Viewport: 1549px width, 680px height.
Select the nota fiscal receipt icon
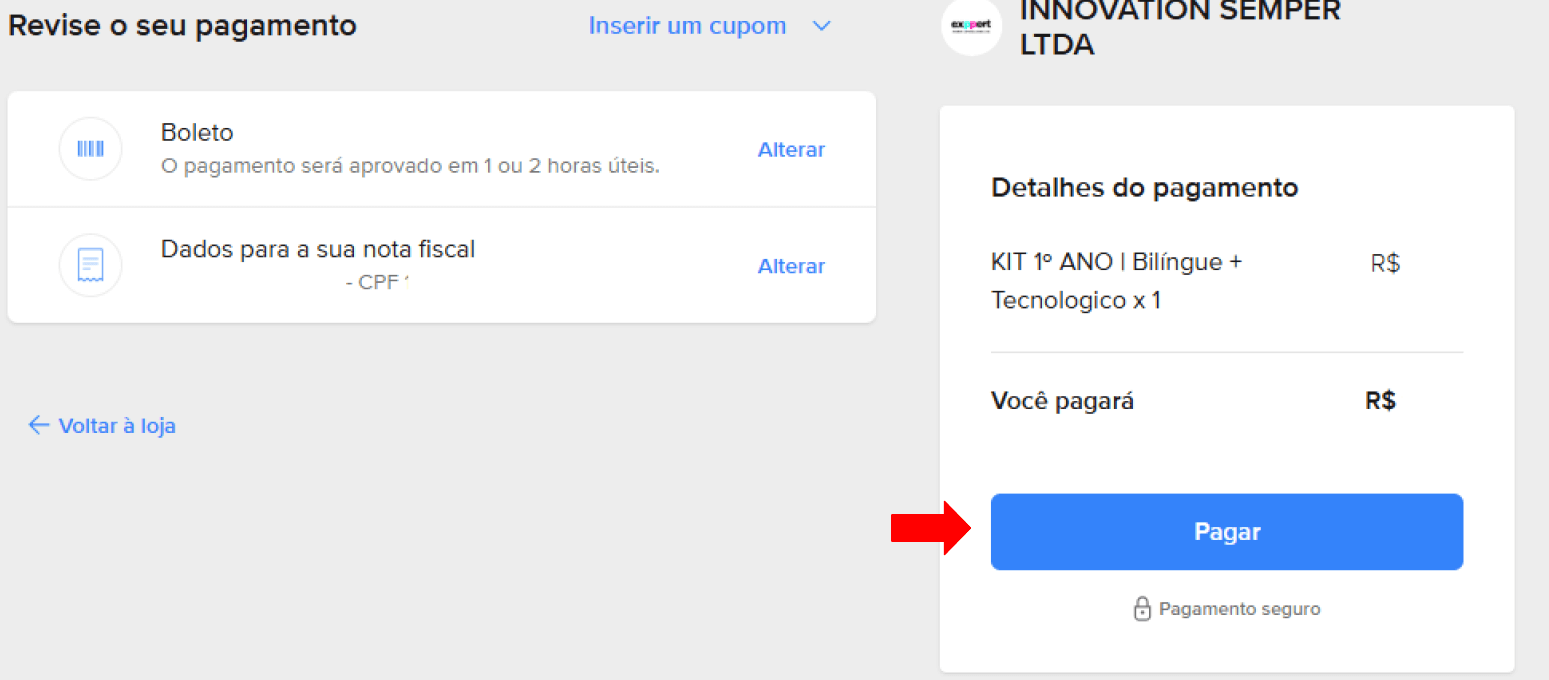pyautogui.click(x=90, y=264)
